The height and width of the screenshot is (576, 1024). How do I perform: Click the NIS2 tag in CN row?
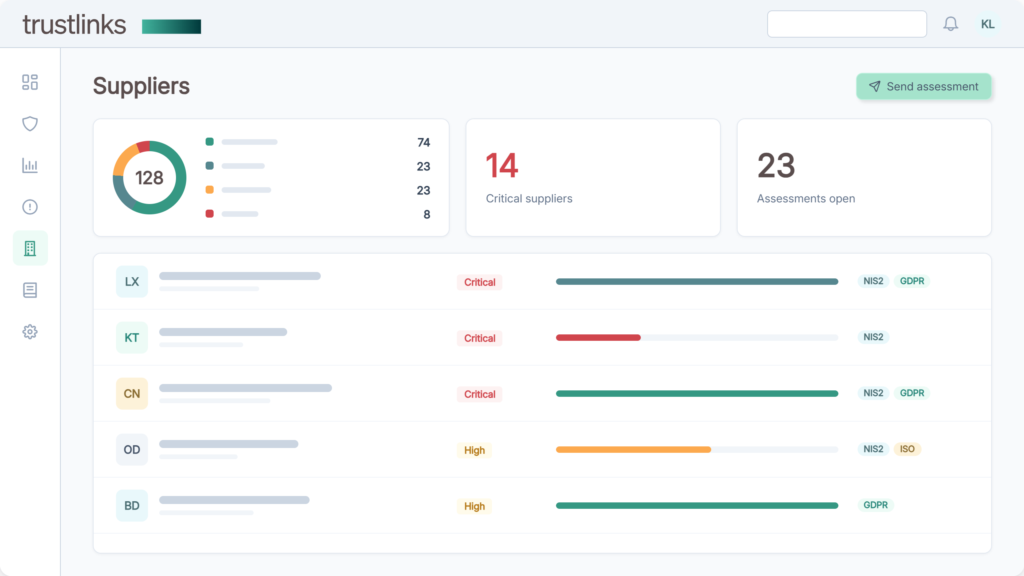click(x=873, y=393)
